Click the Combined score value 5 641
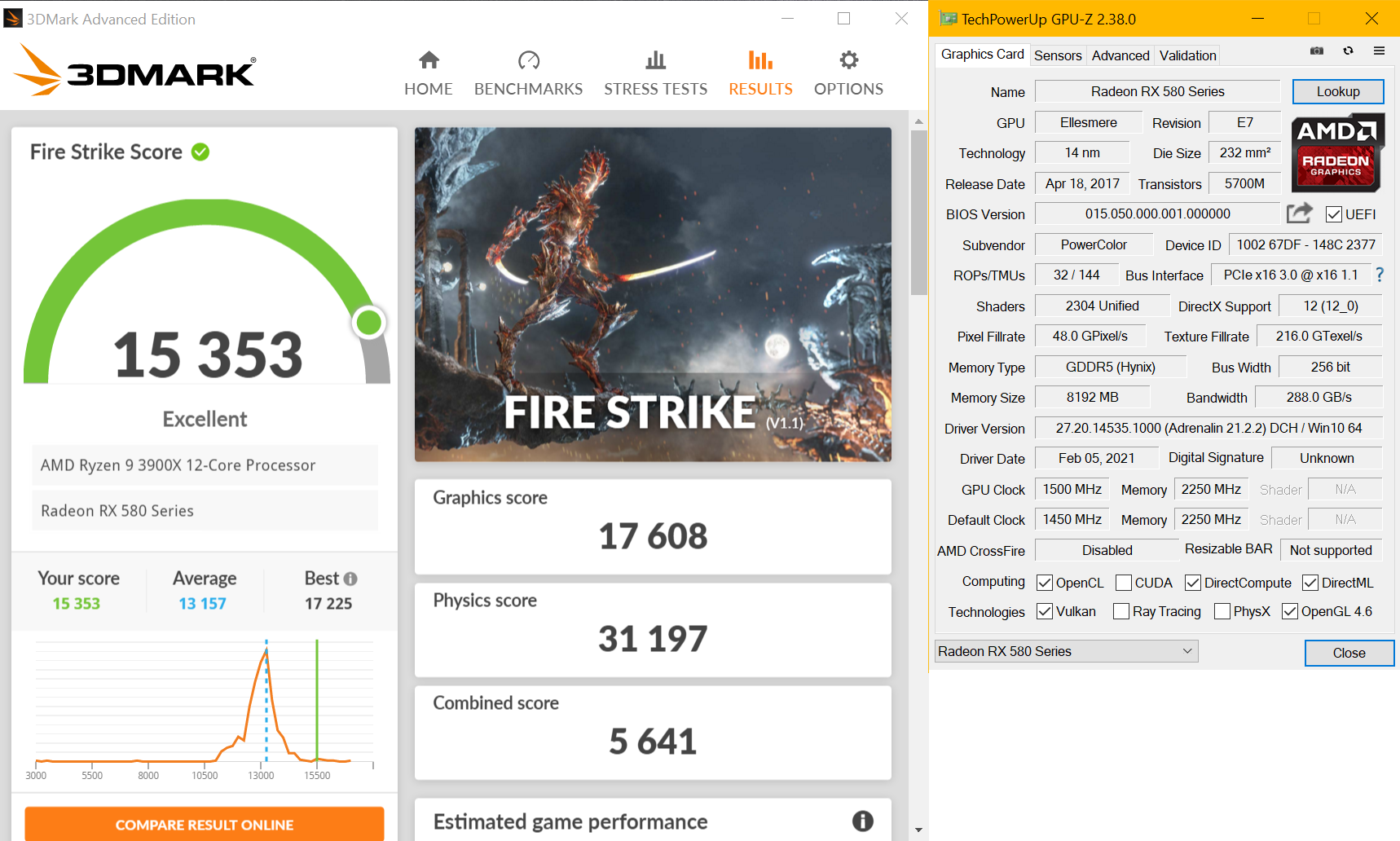1400x841 pixels. click(653, 742)
